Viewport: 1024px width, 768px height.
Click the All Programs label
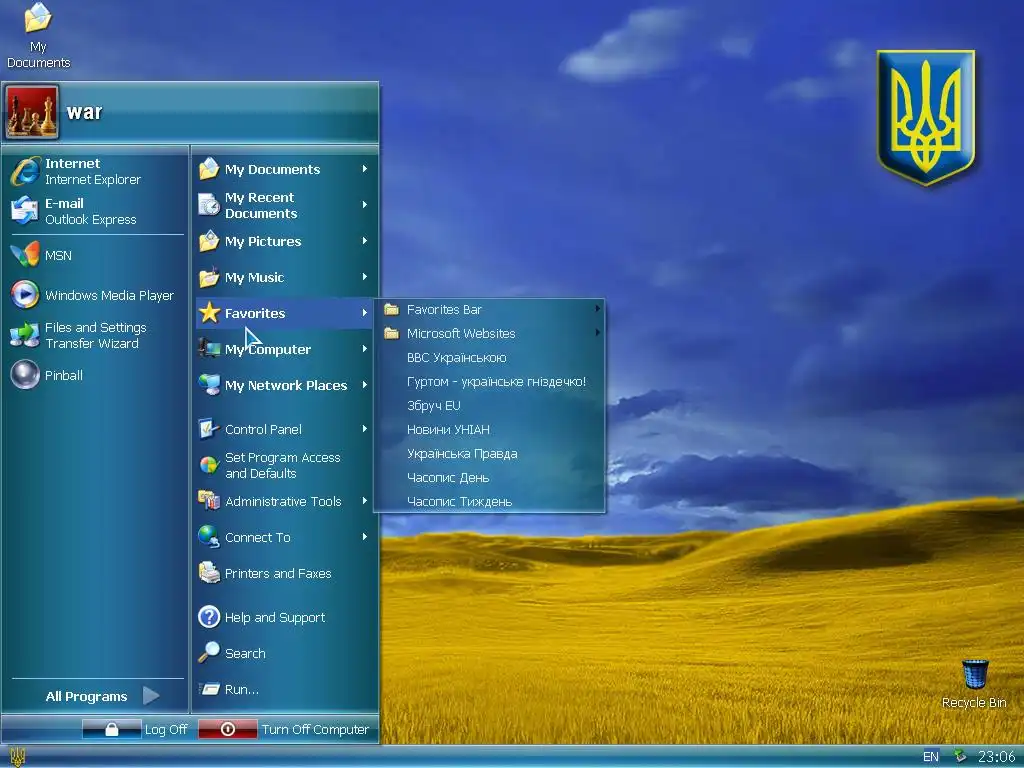(x=86, y=696)
